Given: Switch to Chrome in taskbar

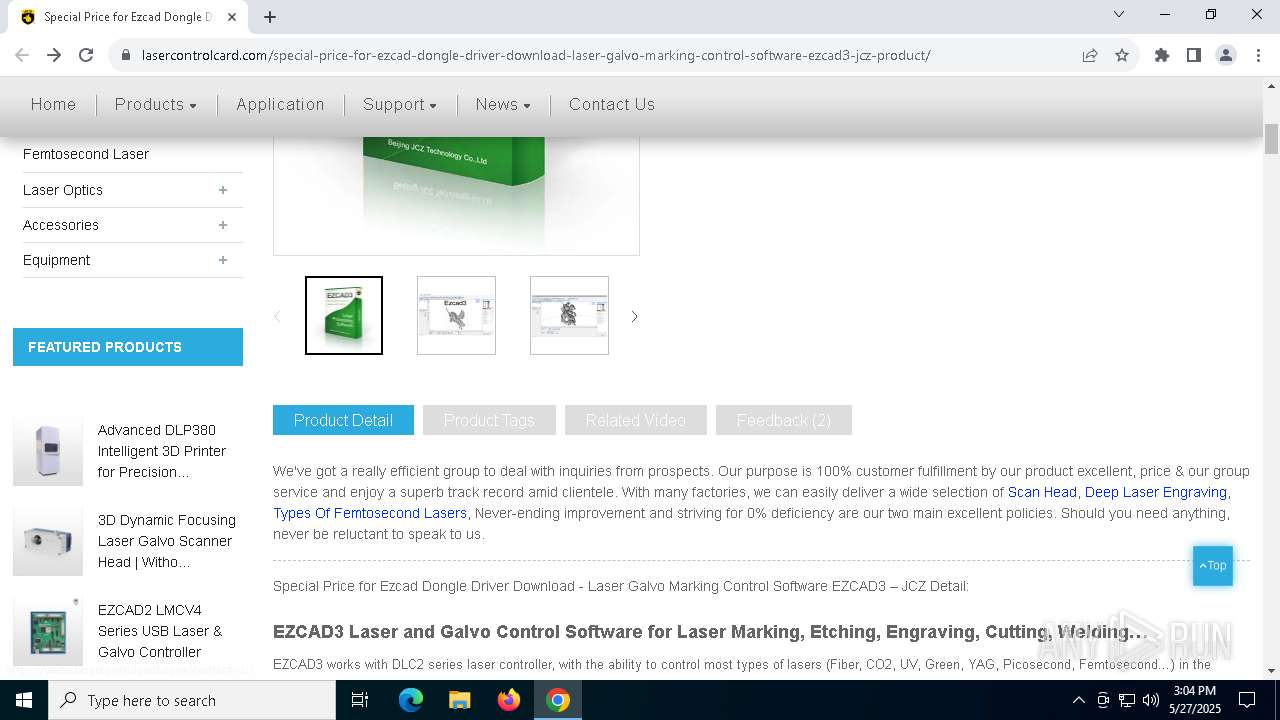Looking at the screenshot, I should (x=558, y=700).
